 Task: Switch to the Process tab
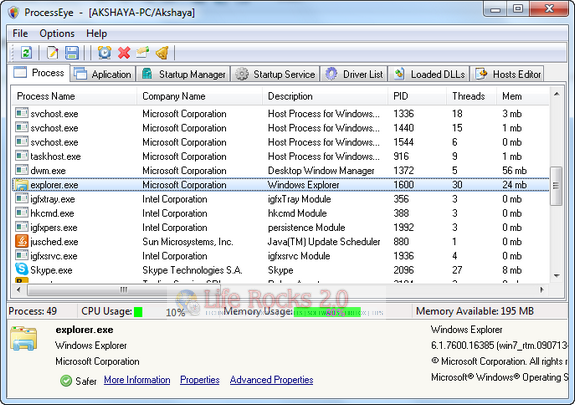coord(39,73)
